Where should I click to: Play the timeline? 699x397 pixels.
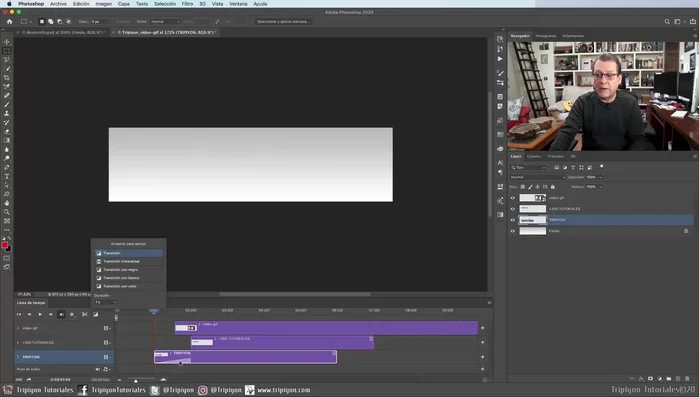[x=40, y=315]
